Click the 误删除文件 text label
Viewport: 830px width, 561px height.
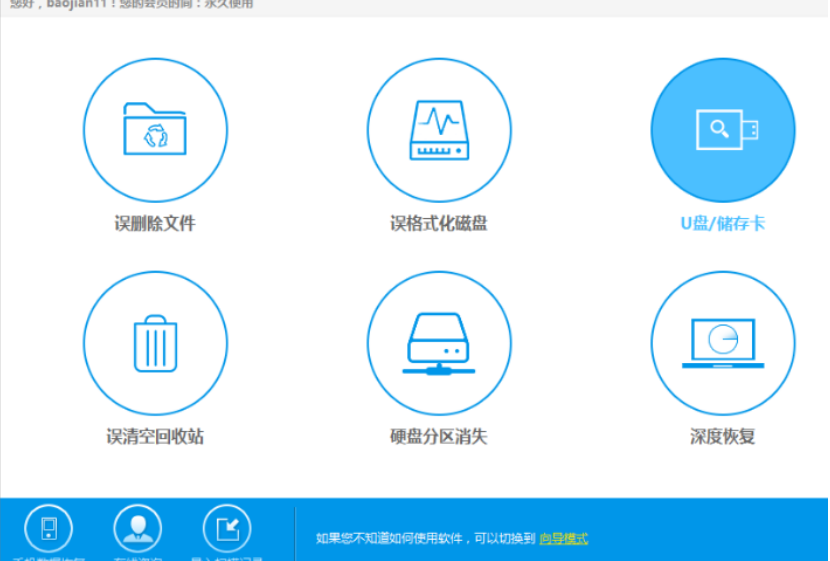tap(155, 223)
